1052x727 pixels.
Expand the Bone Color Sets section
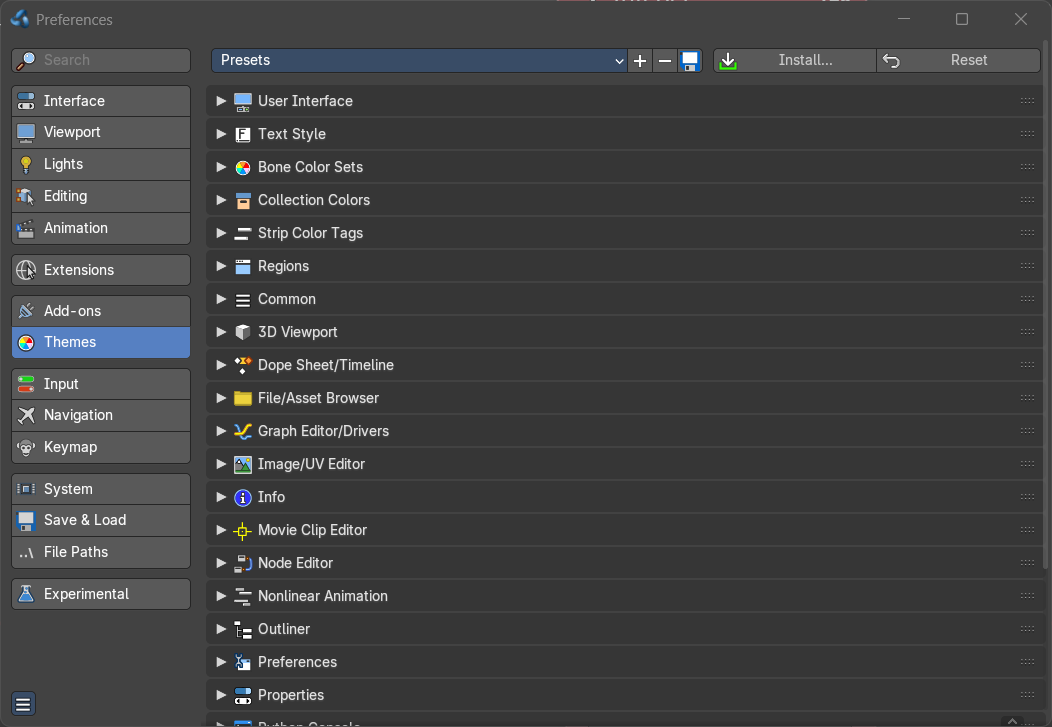[x=221, y=166]
